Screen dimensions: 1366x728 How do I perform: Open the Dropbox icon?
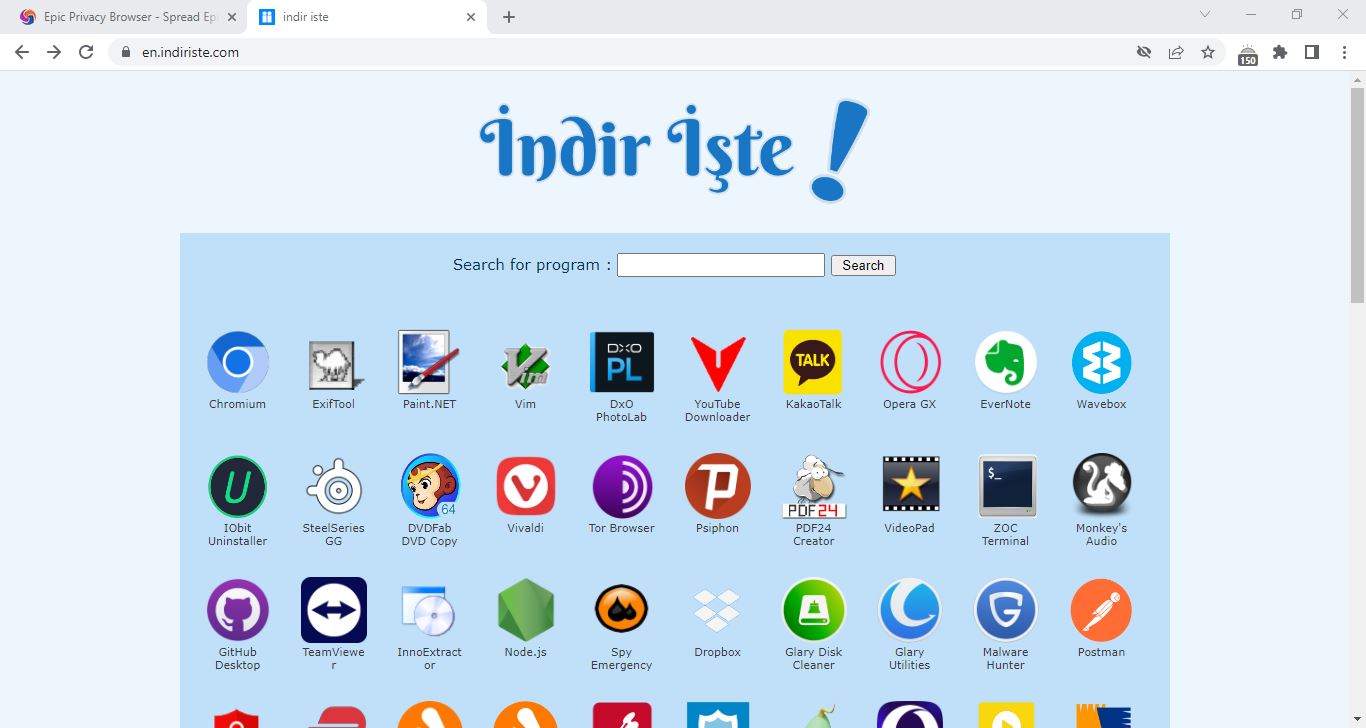click(x=718, y=610)
